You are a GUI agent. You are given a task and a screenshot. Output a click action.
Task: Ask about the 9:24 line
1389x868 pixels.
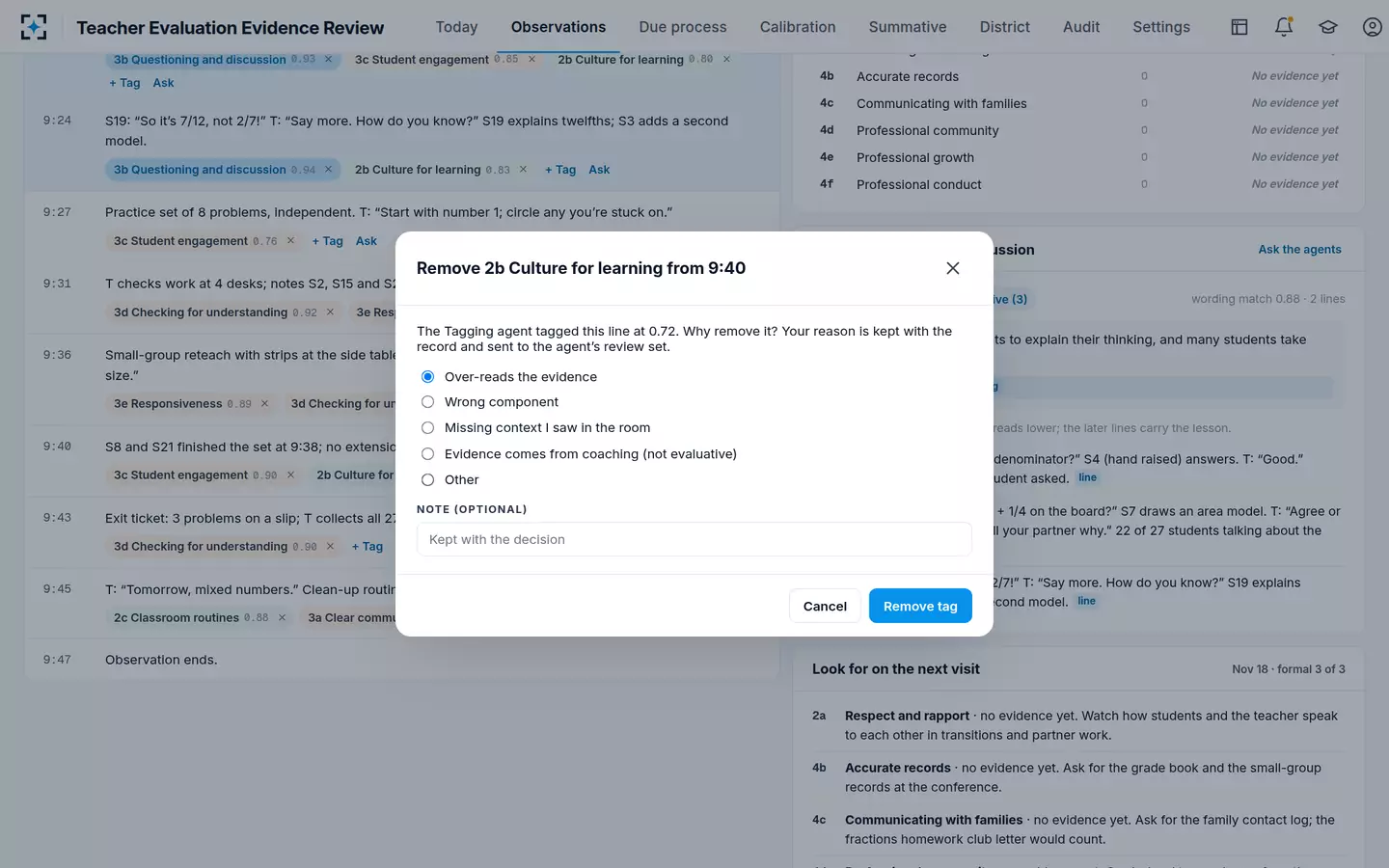(x=599, y=170)
